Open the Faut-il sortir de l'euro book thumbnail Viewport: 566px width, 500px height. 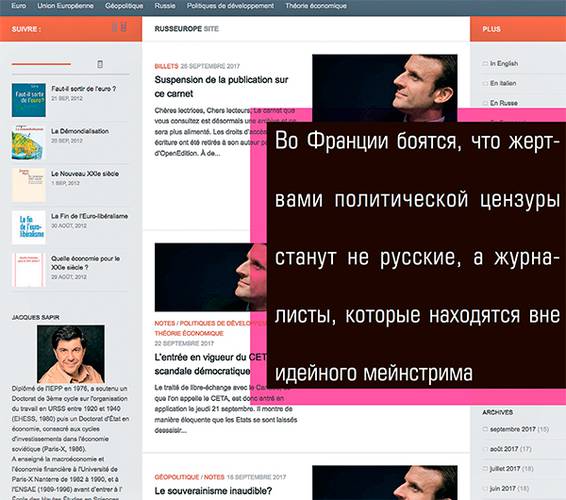29,100
